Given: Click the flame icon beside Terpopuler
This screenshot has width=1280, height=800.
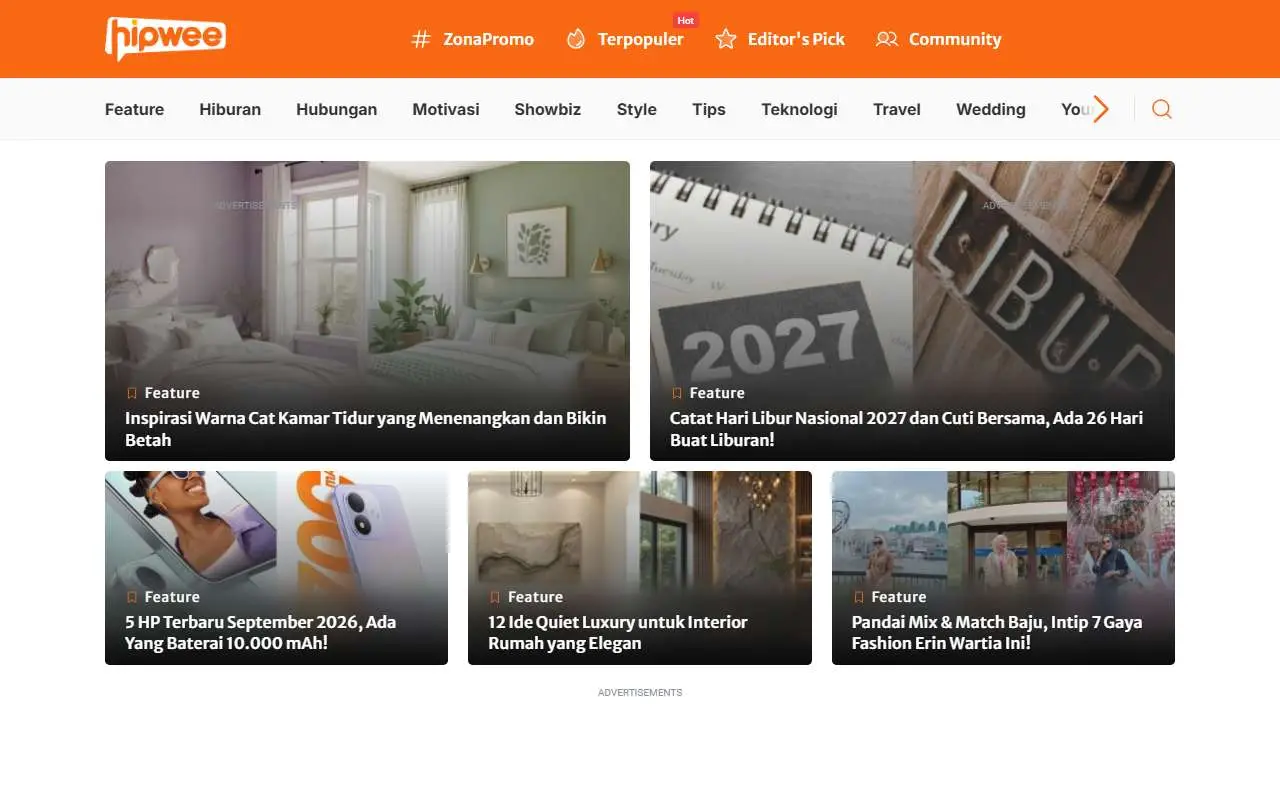Looking at the screenshot, I should click(x=576, y=39).
